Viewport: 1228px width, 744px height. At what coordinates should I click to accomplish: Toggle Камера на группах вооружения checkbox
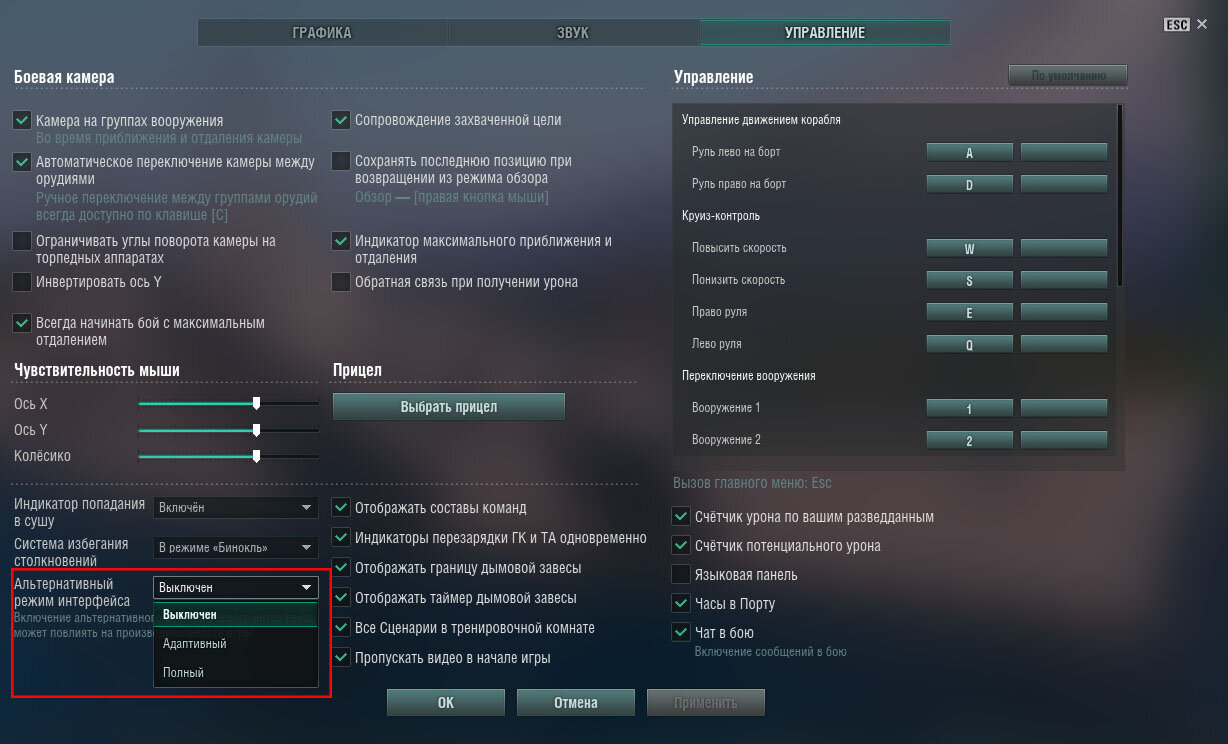(22, 120)
